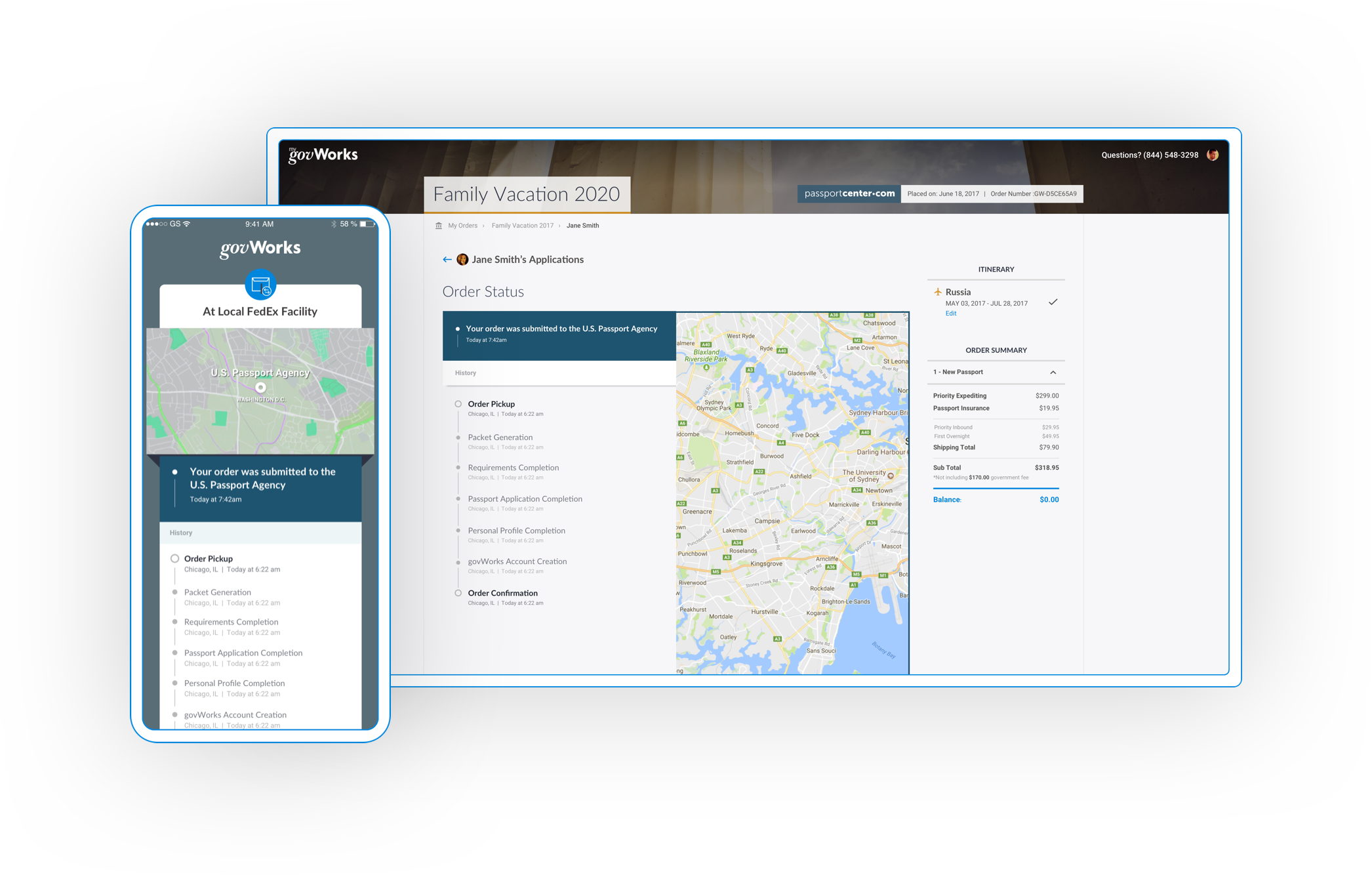Open the user avatar in top right

coord(1212,155)
